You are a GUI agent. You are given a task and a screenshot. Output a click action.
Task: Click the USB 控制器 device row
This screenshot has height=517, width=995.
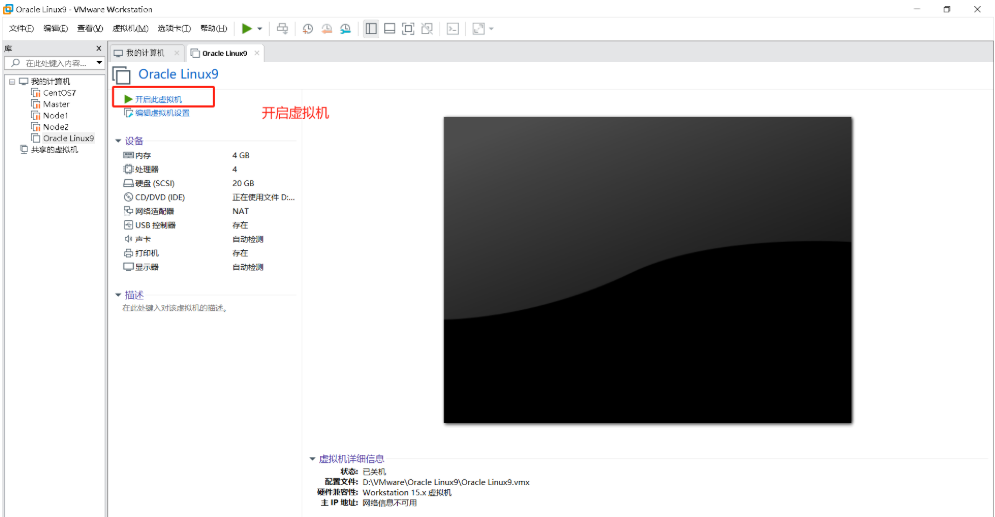point(209,225)
